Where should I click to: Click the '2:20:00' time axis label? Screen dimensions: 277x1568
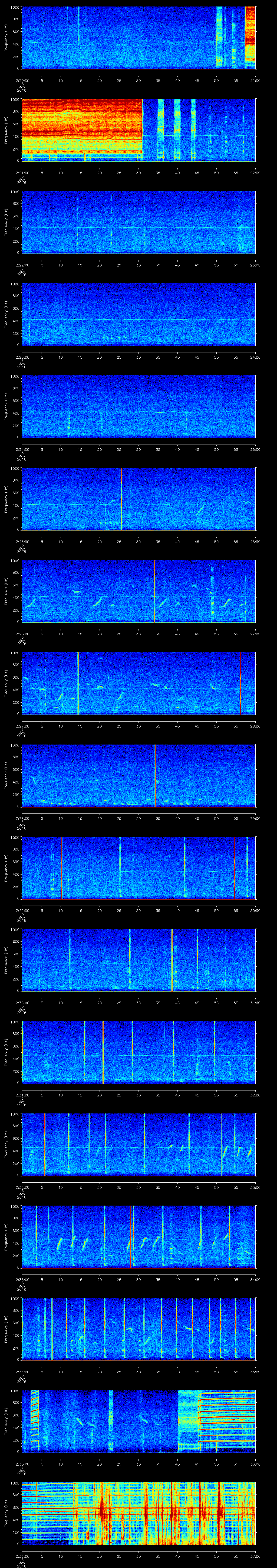click(22, 80)
